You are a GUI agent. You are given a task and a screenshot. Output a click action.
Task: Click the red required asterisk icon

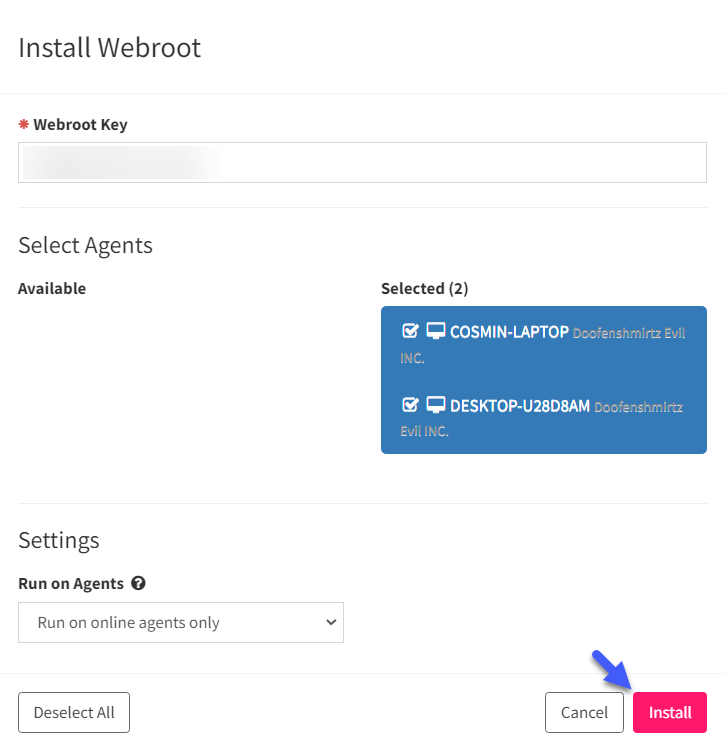tap(23, 124)
